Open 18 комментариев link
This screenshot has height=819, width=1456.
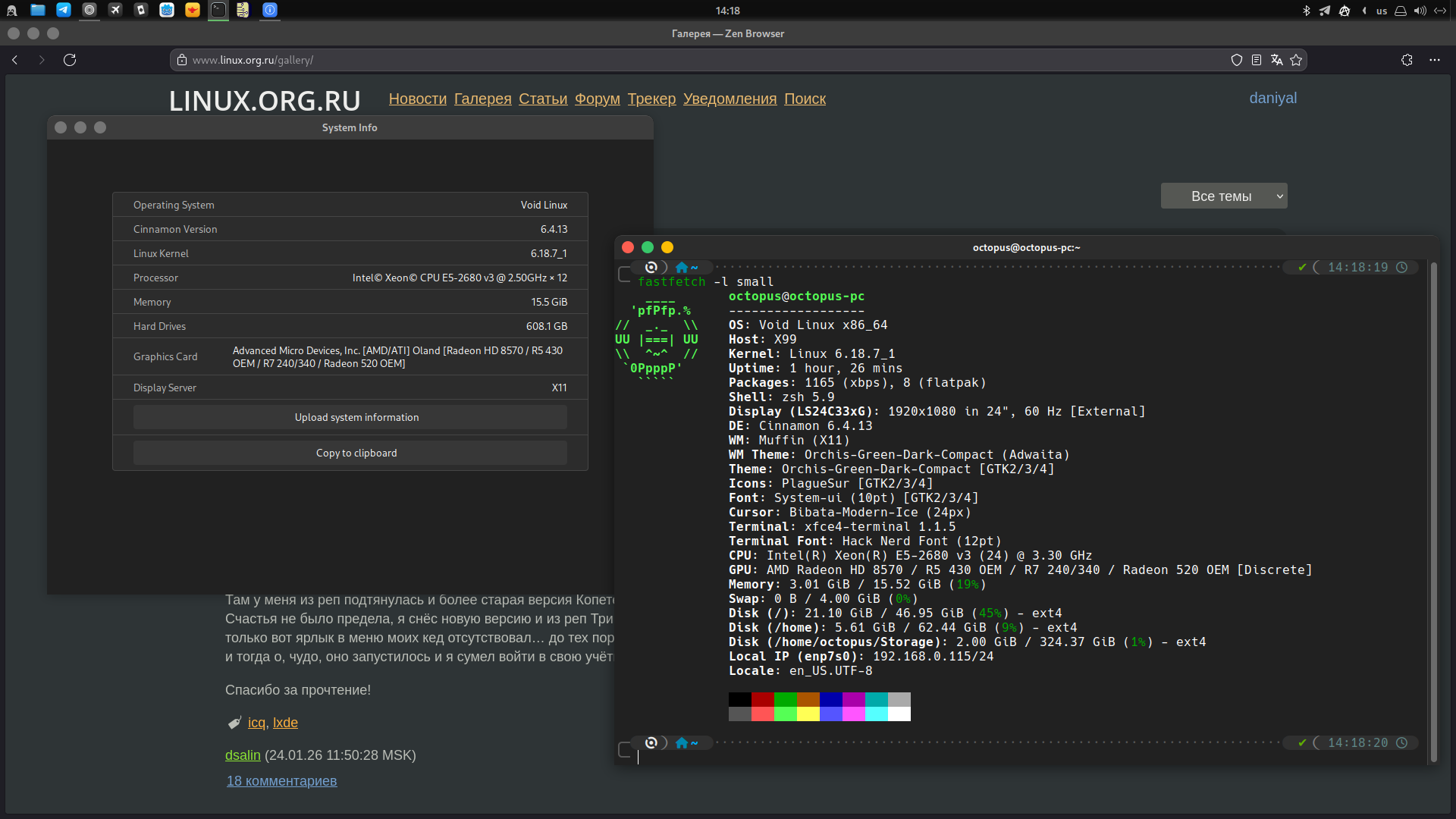click(x=281, y=781)
